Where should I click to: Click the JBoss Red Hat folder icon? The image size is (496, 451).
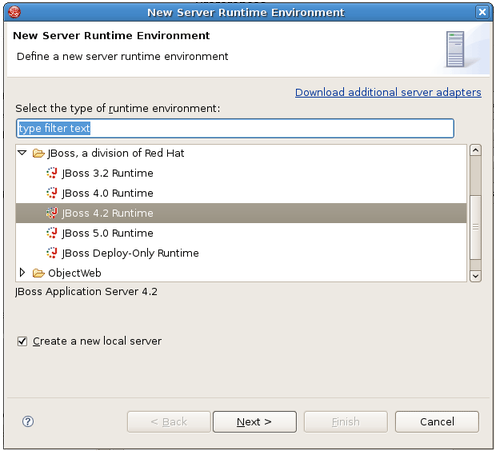39,153
